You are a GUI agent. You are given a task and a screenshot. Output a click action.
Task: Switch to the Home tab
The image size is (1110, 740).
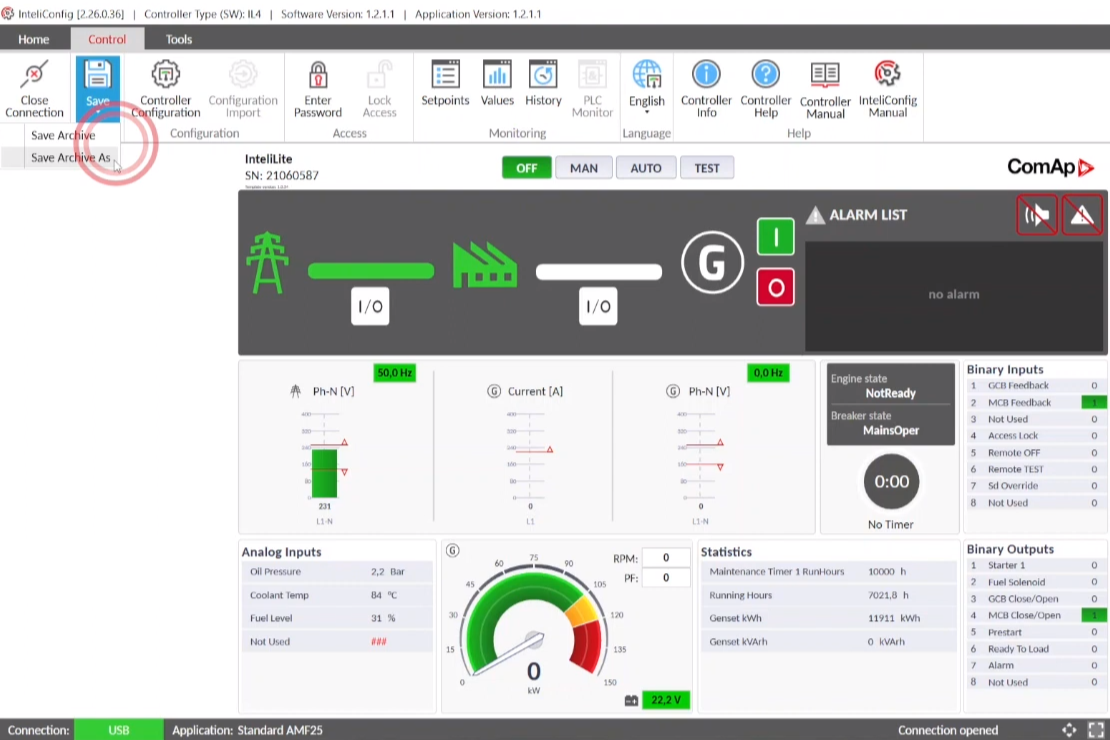34,39
